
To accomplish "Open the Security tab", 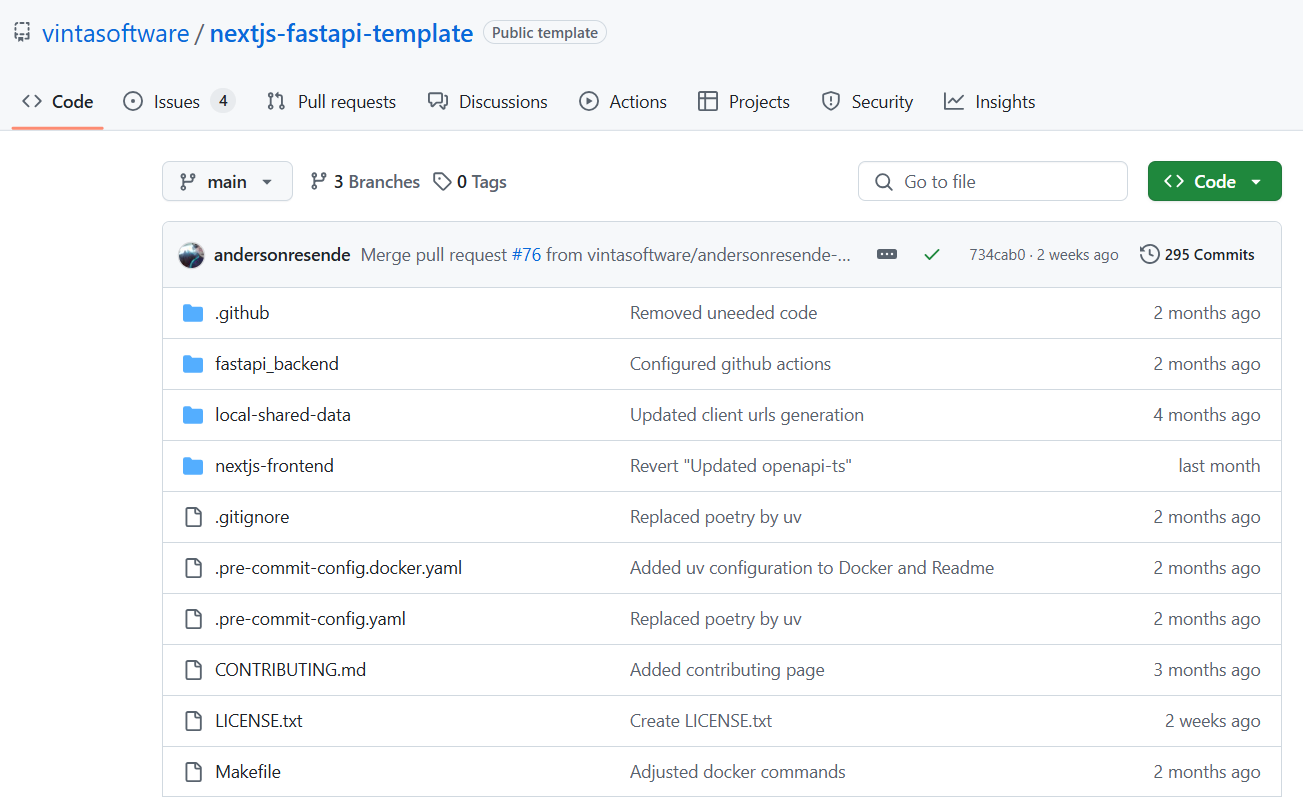I will tap(867, 102).
